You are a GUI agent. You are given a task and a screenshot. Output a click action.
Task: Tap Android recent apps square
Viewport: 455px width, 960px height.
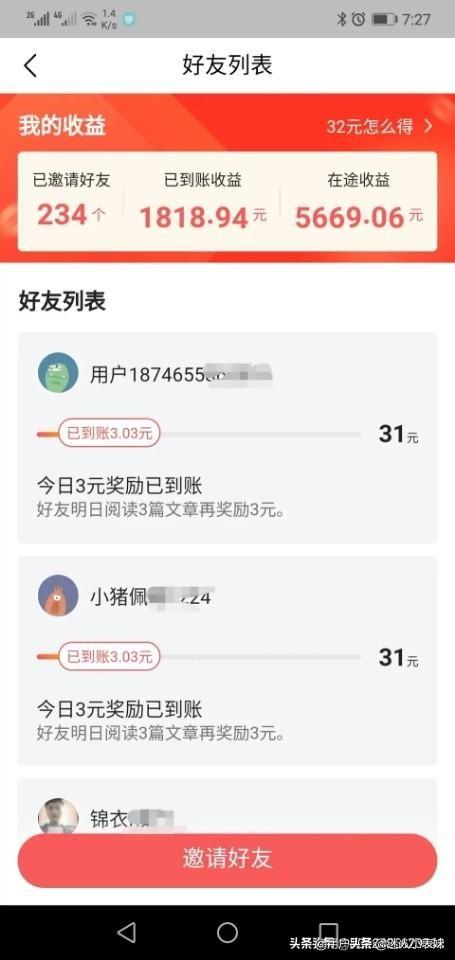coord(329,932)
